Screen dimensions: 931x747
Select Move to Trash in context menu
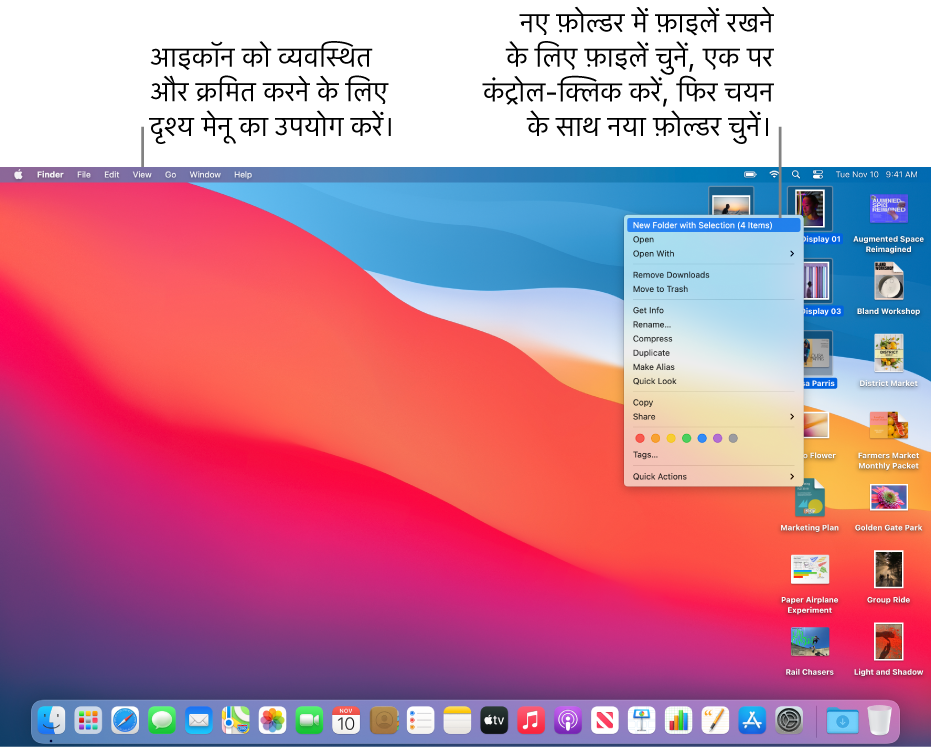713,289
